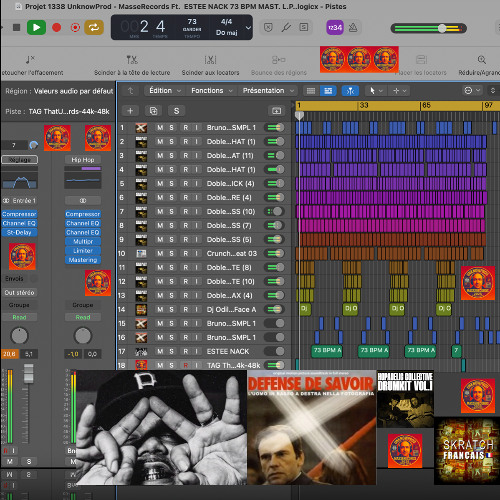Viewport: 500px width, 500px height.
Task: Toggle the Catch playhead button
Action: click(350, 91)
